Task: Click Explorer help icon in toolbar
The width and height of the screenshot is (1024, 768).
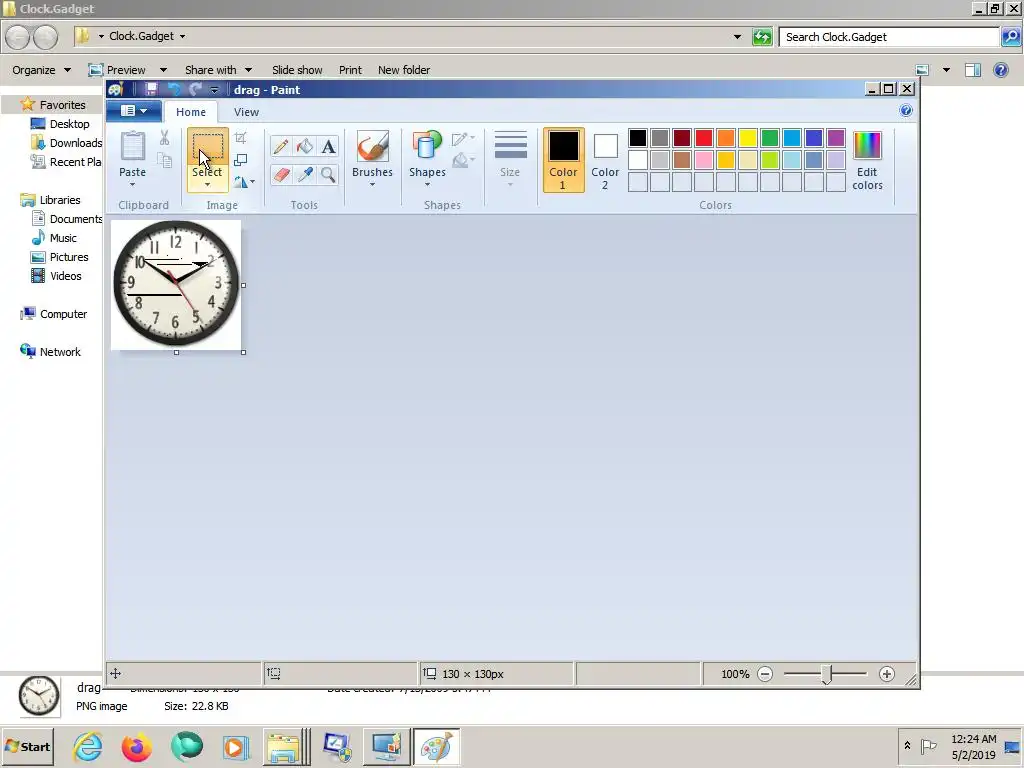Action: [1000, 70]
